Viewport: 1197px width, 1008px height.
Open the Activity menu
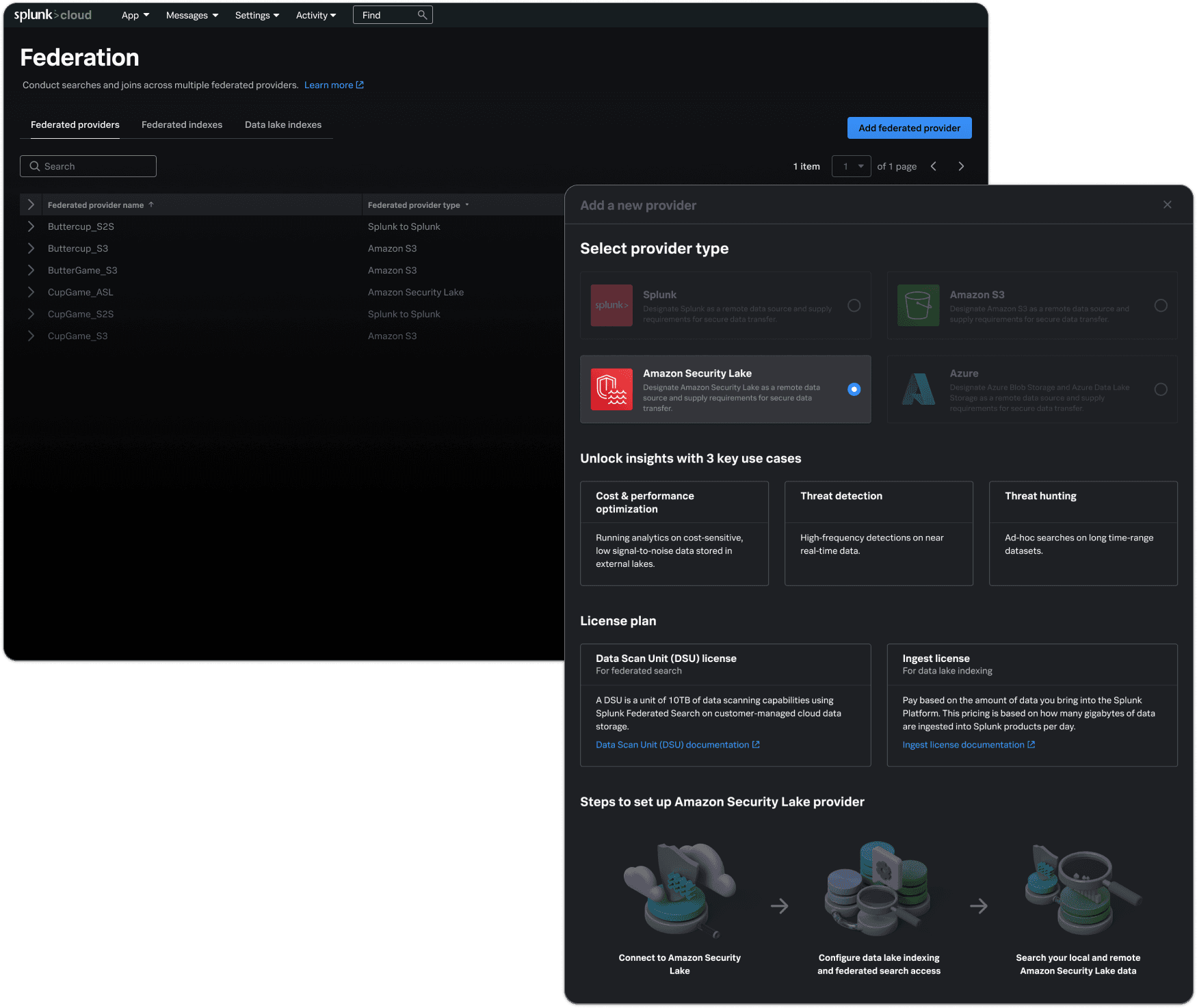pyautogui.click(x=316, y=15)
